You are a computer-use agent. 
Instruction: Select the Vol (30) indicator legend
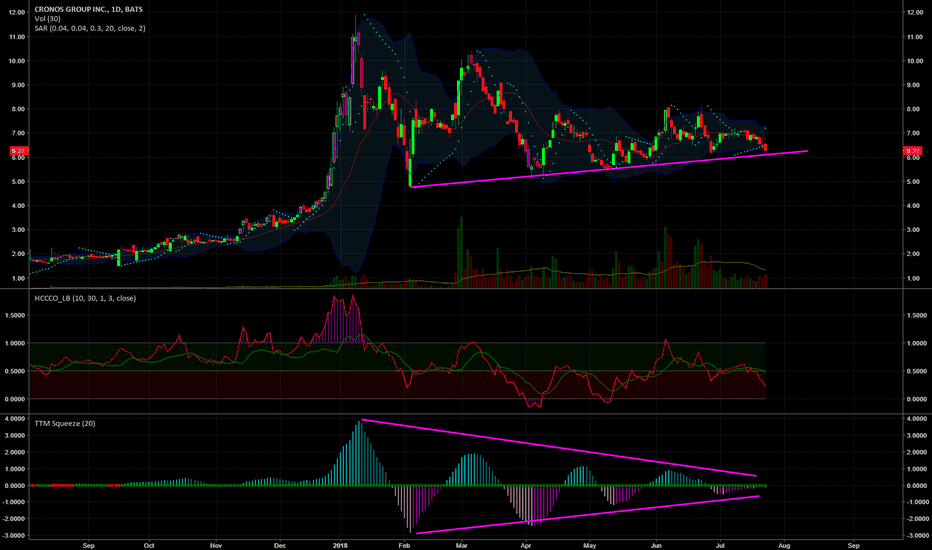pos(48,19)
